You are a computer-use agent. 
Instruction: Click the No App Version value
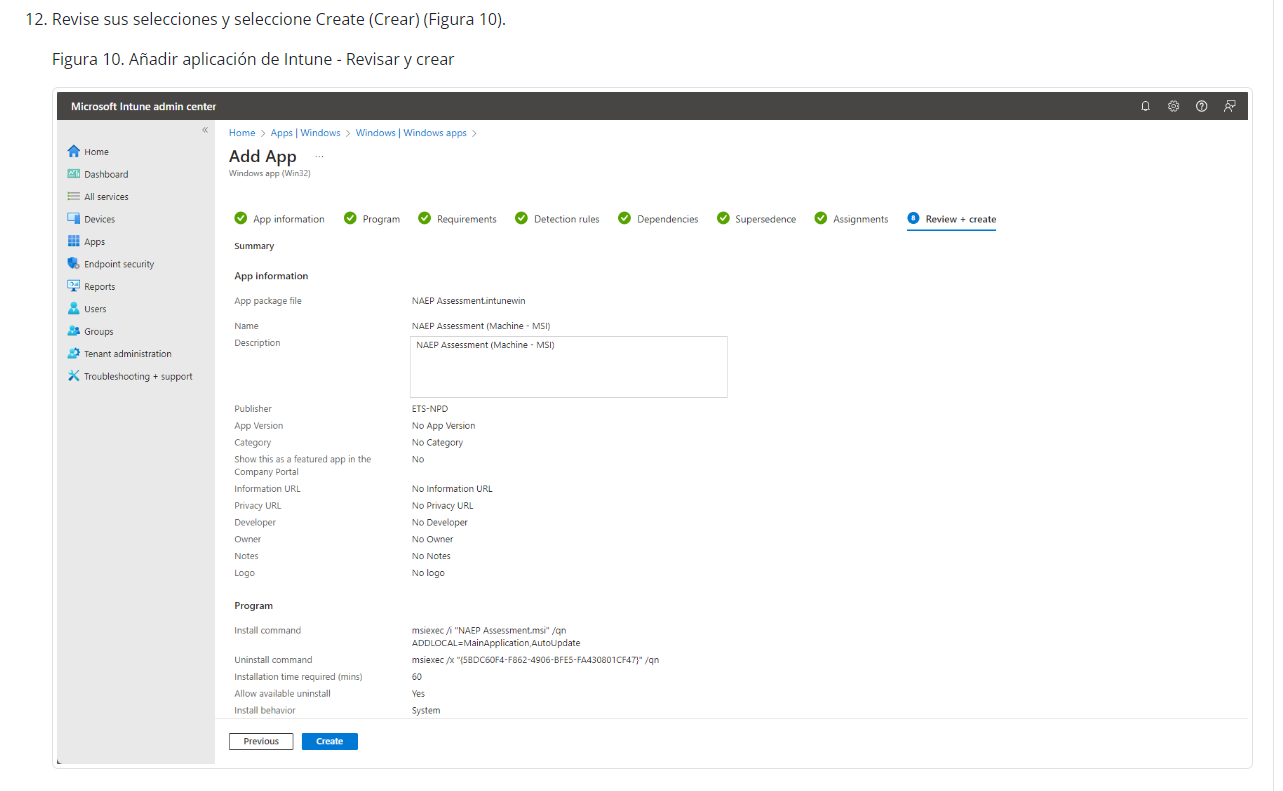pyautogui.click(x=444, y=425)
